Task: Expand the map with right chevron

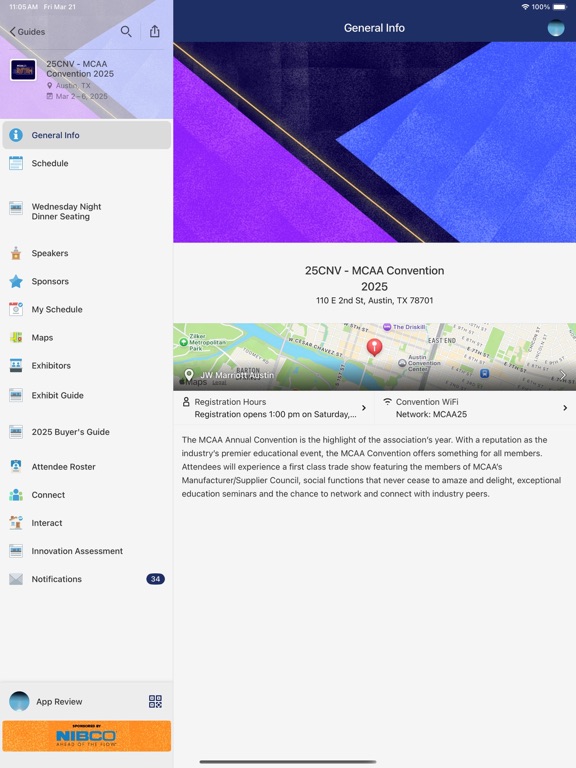Action: [563, 375]
